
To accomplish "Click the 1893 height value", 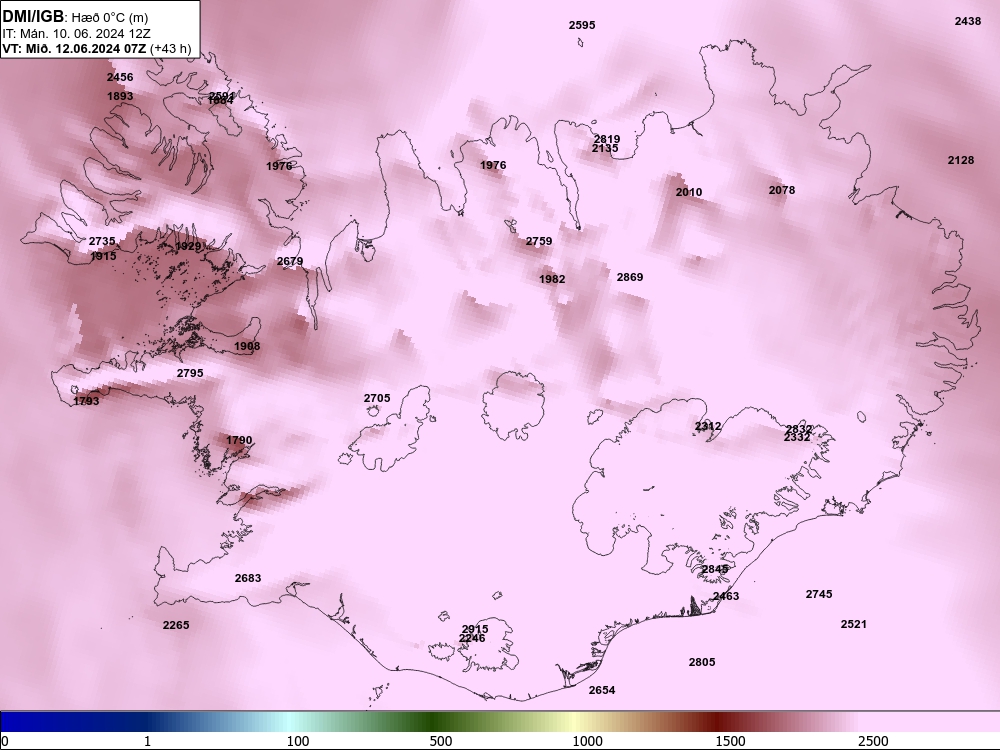I will (x=120, y=96).
